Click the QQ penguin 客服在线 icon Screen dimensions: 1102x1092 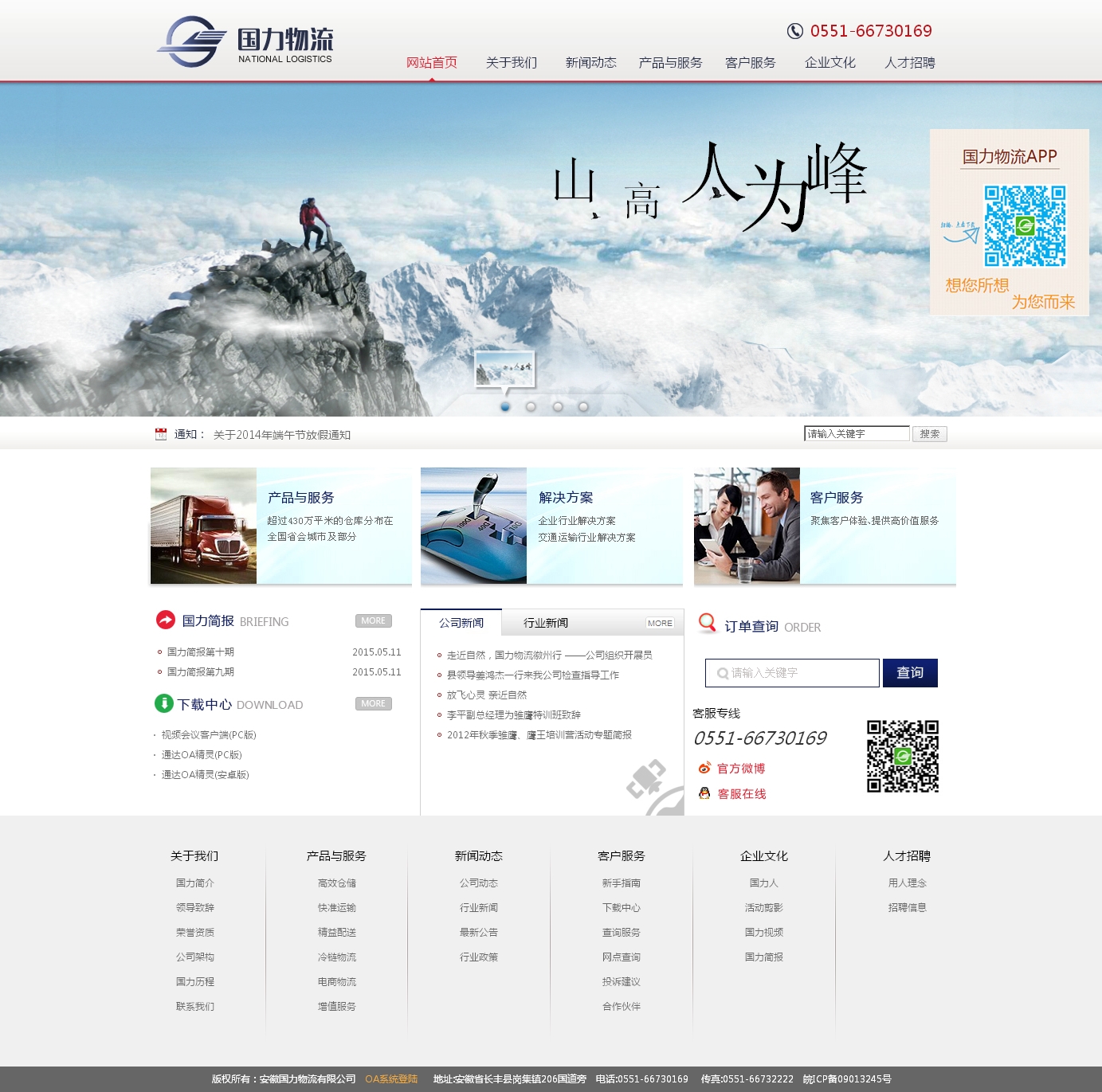[704, 793]
